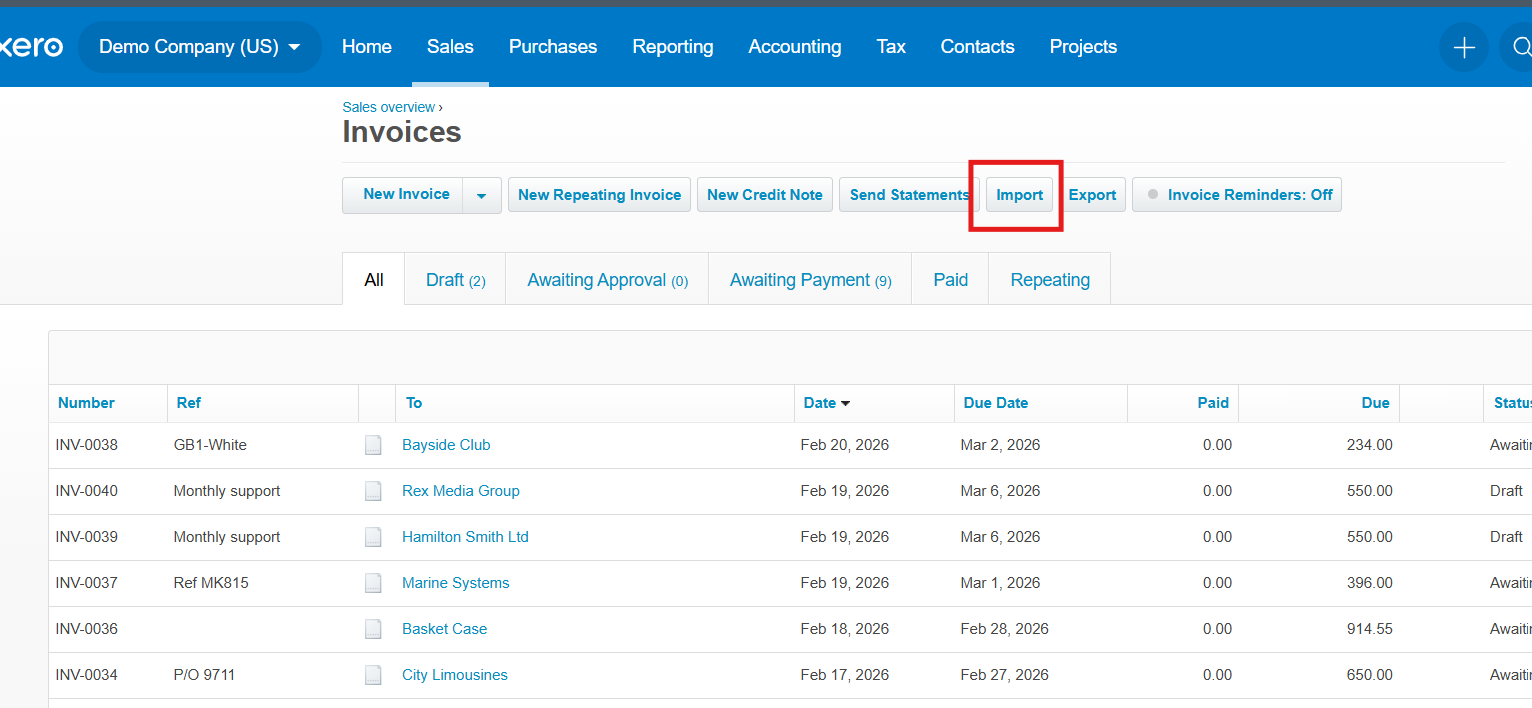Click the Xero logo

click(x=31, y=47)
